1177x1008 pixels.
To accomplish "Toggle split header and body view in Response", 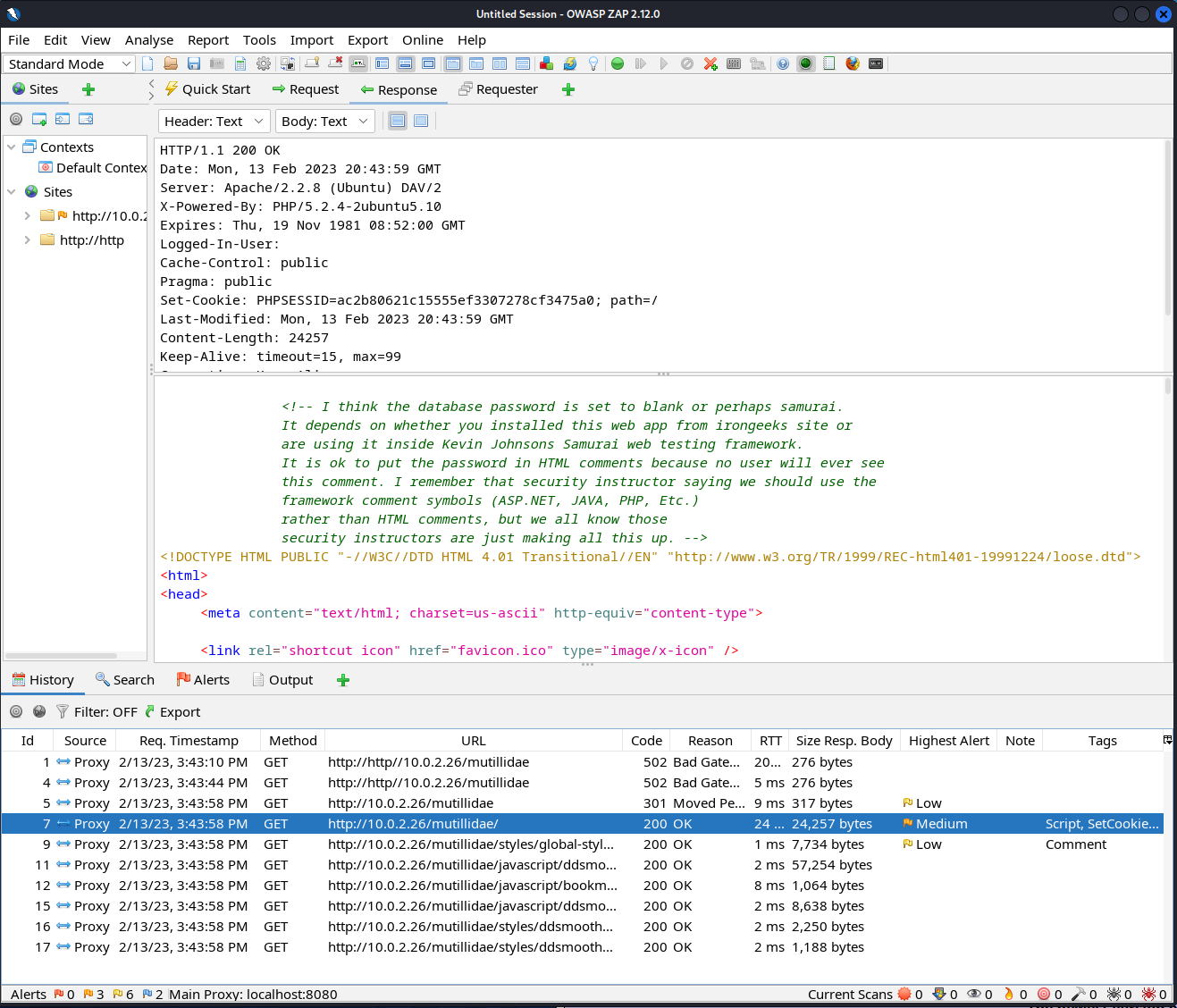I will [x=399, y=121].
